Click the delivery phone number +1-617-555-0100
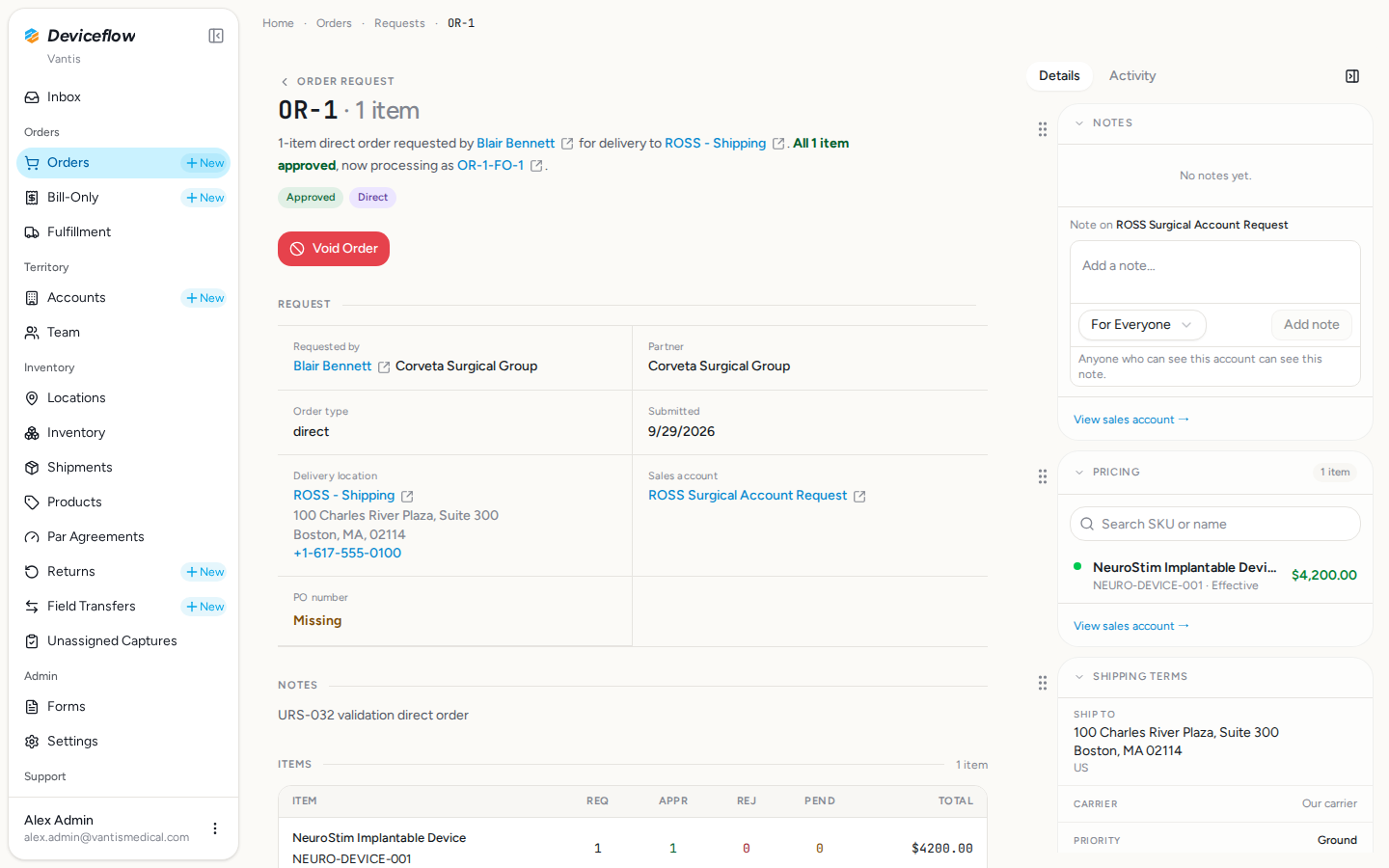This screenshot has width=1389, height=868. (347, 554)
